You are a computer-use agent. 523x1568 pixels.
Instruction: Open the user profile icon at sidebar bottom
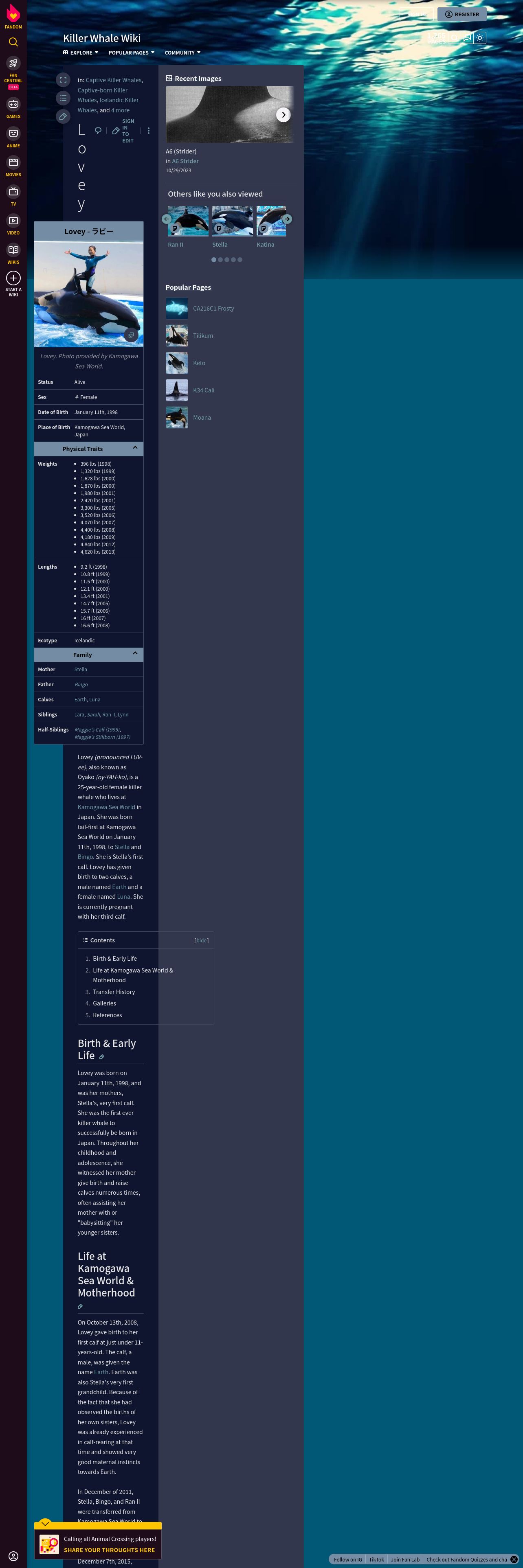13,1555
